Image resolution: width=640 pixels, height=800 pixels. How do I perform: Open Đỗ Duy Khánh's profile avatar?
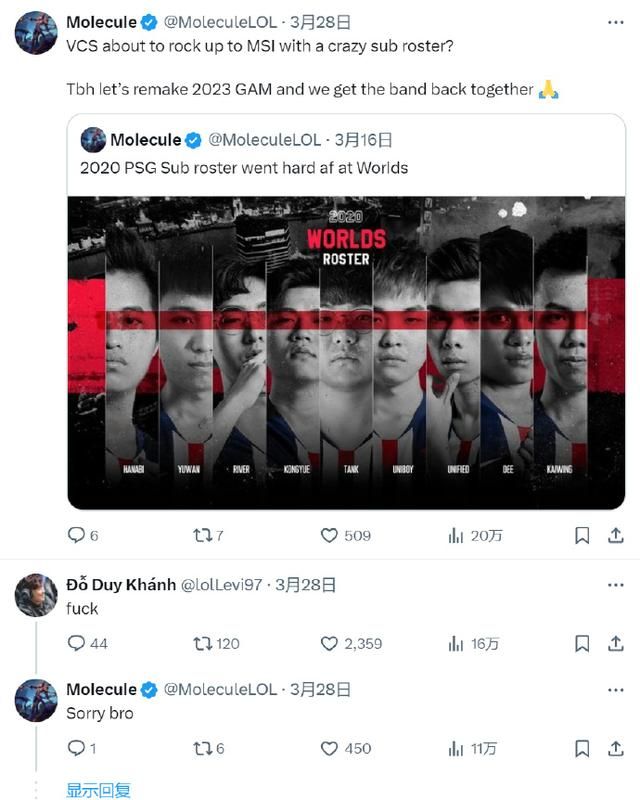(35, 595)
